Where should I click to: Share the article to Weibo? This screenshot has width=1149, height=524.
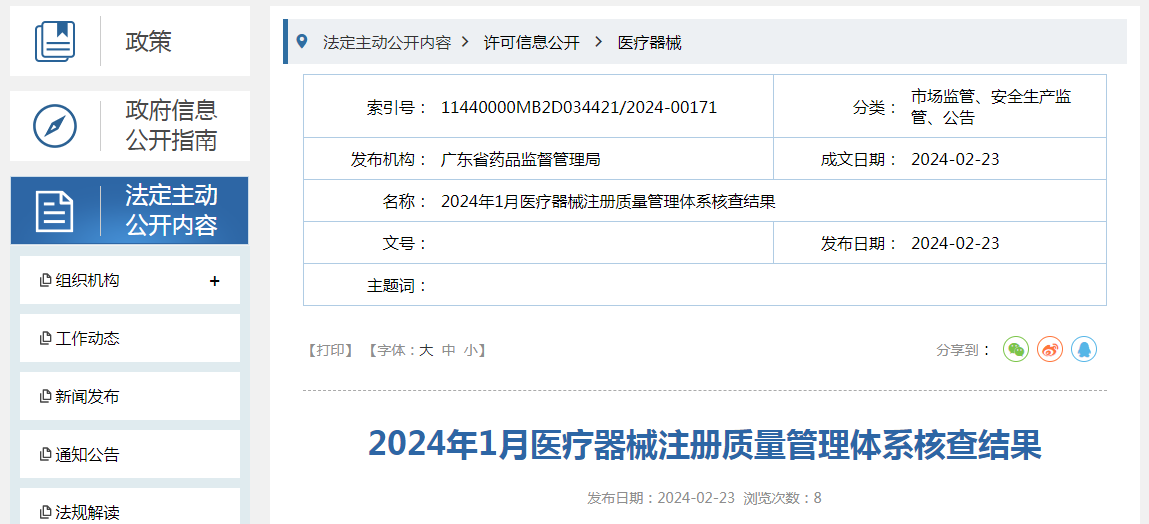[1050, 349]
